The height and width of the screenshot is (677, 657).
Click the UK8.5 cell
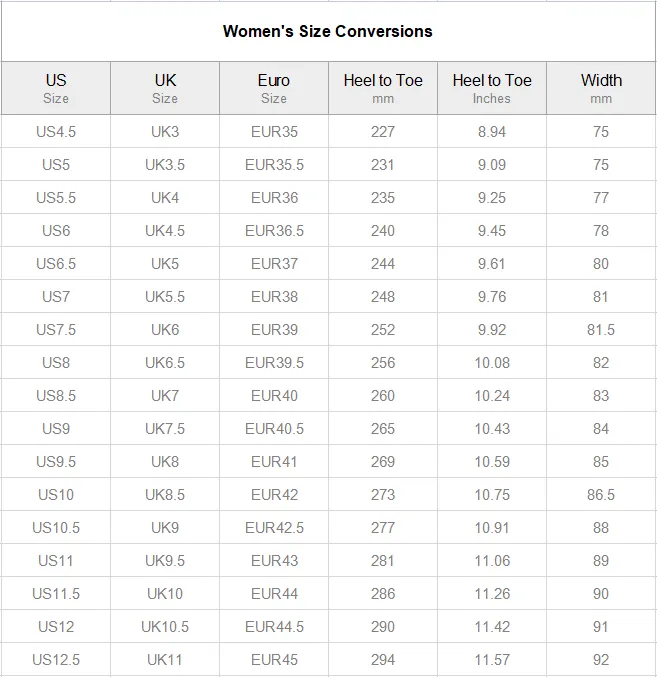[x=165, y=494]
